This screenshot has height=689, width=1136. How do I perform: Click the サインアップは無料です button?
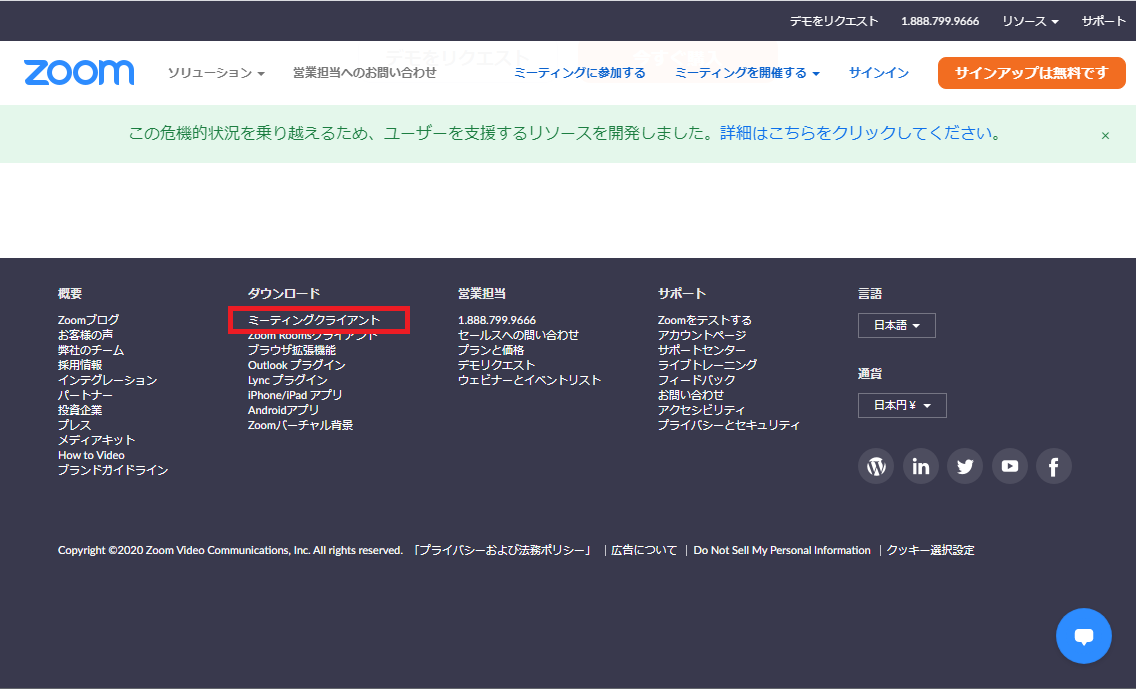click(x=1032, y=72)
